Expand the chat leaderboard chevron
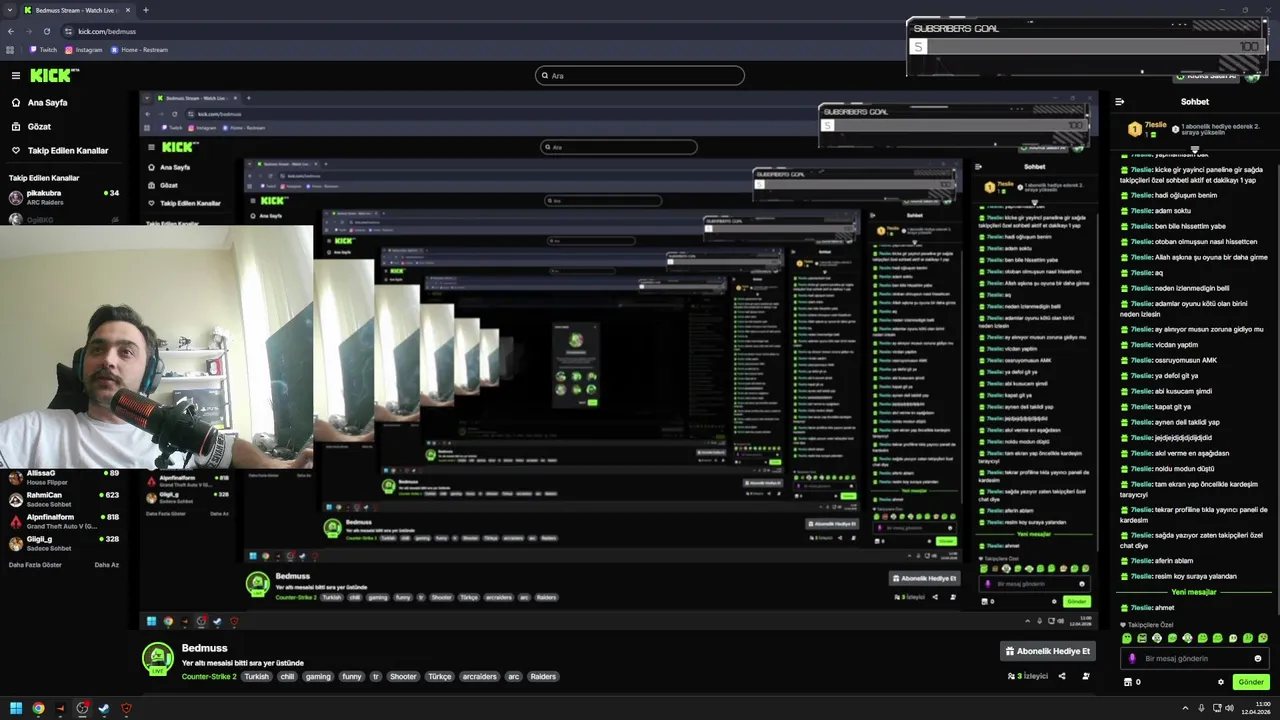1280x720 pixels. coord(1194,149)
